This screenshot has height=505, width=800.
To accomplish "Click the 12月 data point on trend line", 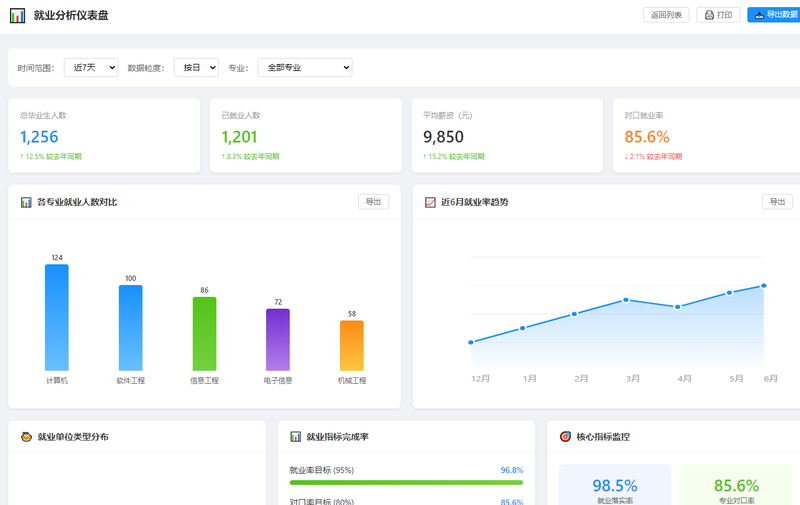I will pos(471,342).
